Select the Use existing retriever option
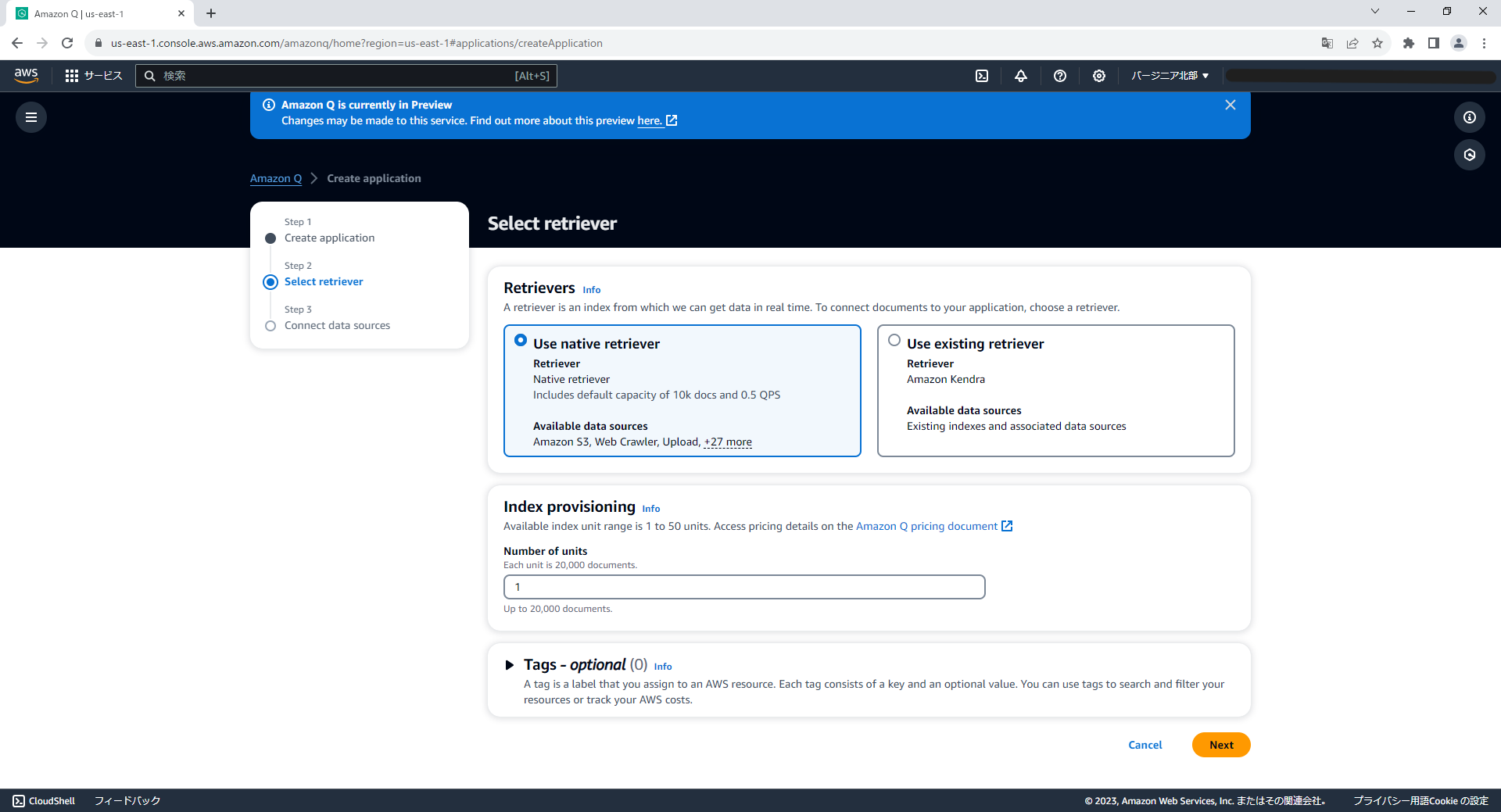 894,339
